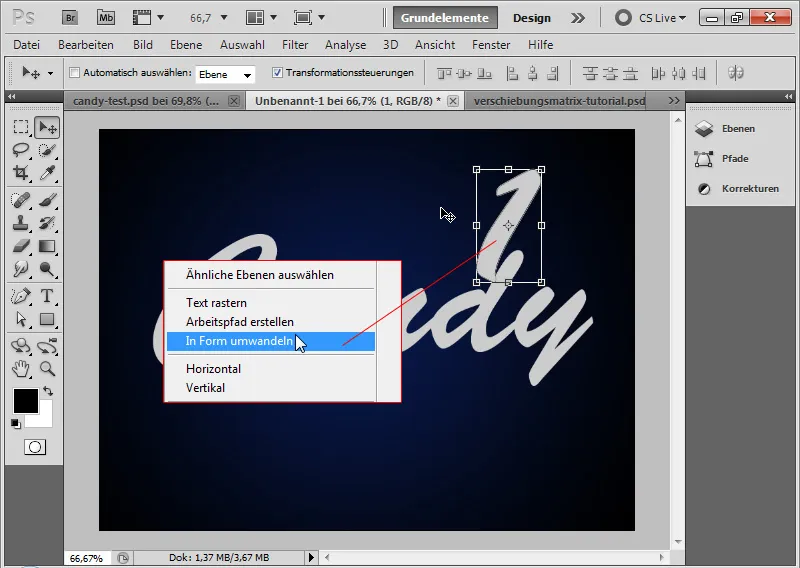Screen dimensions: 800x568
Task: Close the Unbenannt-1 document tab
Action: [453, 101]
